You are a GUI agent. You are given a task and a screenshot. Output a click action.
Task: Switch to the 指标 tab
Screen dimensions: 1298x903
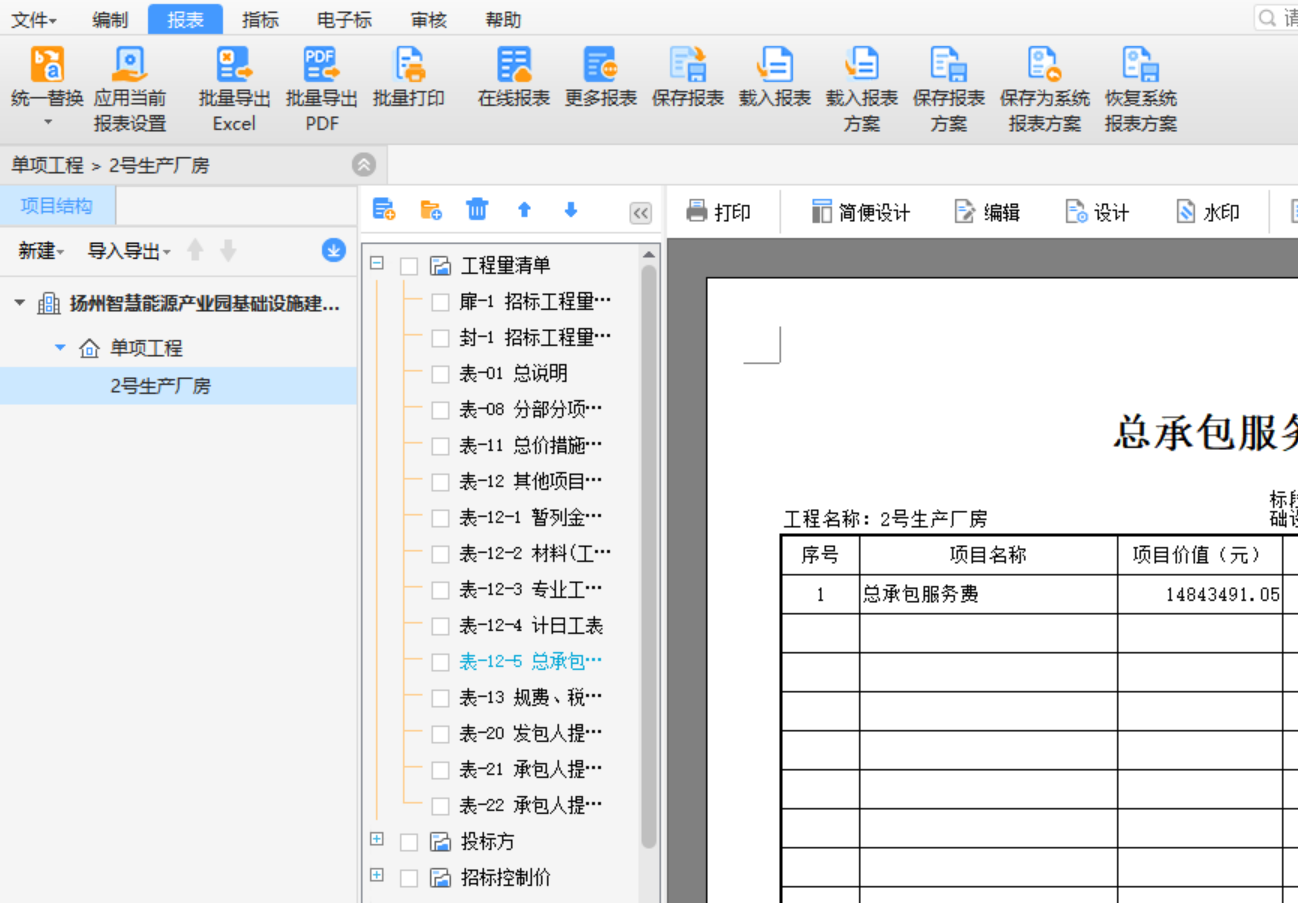pyautogui.click(x=260, y=19)
